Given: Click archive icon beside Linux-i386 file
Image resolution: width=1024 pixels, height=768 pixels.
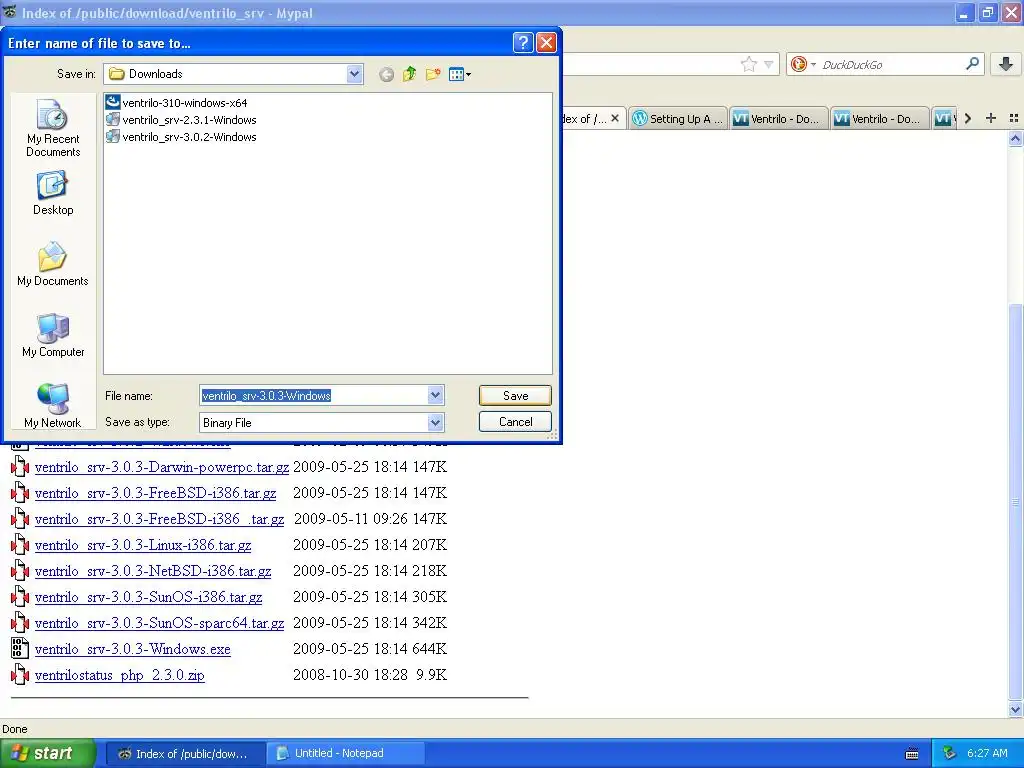Looking at the screenshot, I should tap(20, 545).
